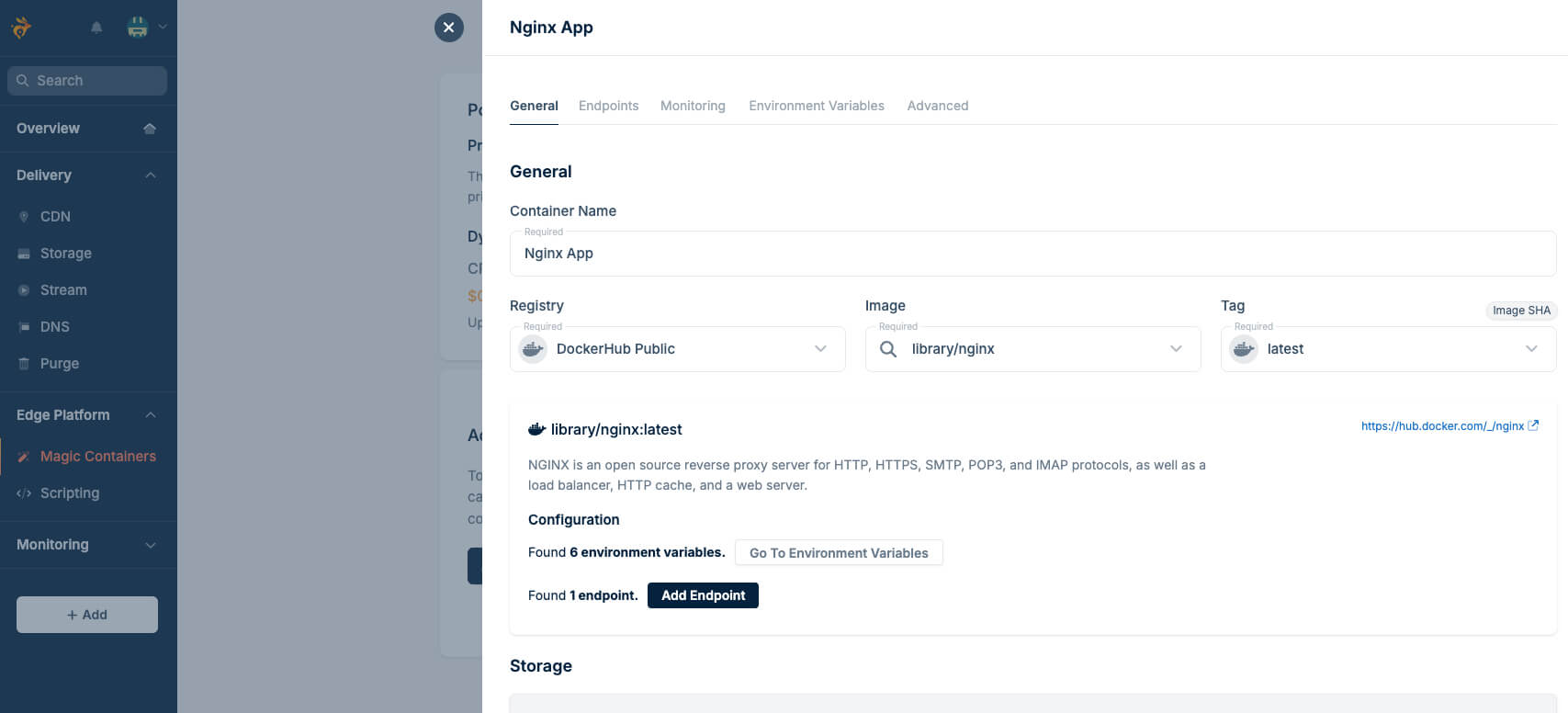
Task: Open the Environment Variables tab
Action: tap(817, 106)
